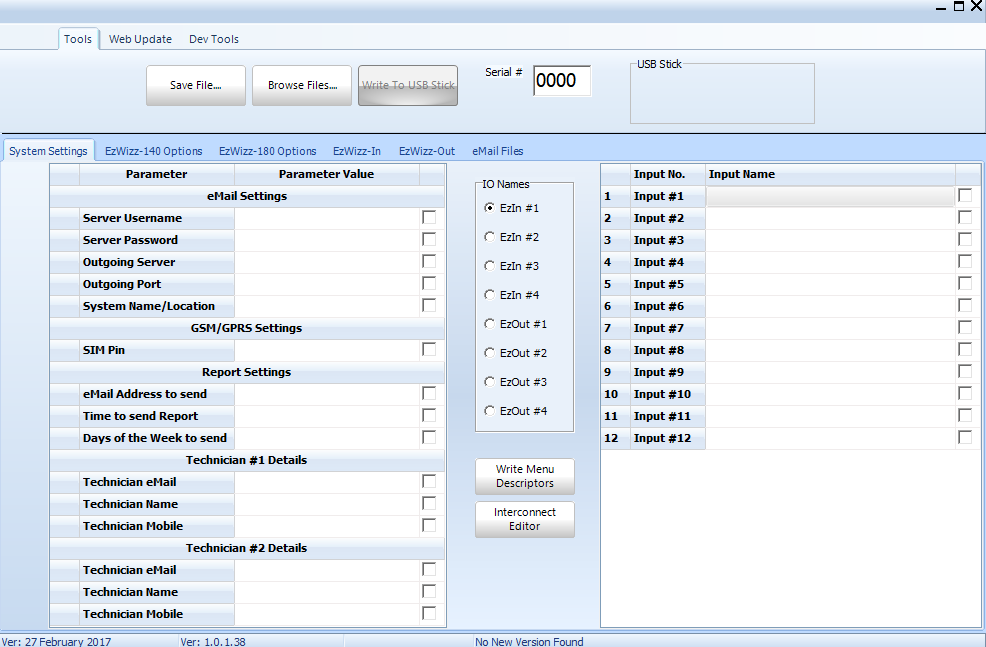The image size is (986, 647).
Task: Choose the EzIn #4 radio option
Action: pos(489,294)
